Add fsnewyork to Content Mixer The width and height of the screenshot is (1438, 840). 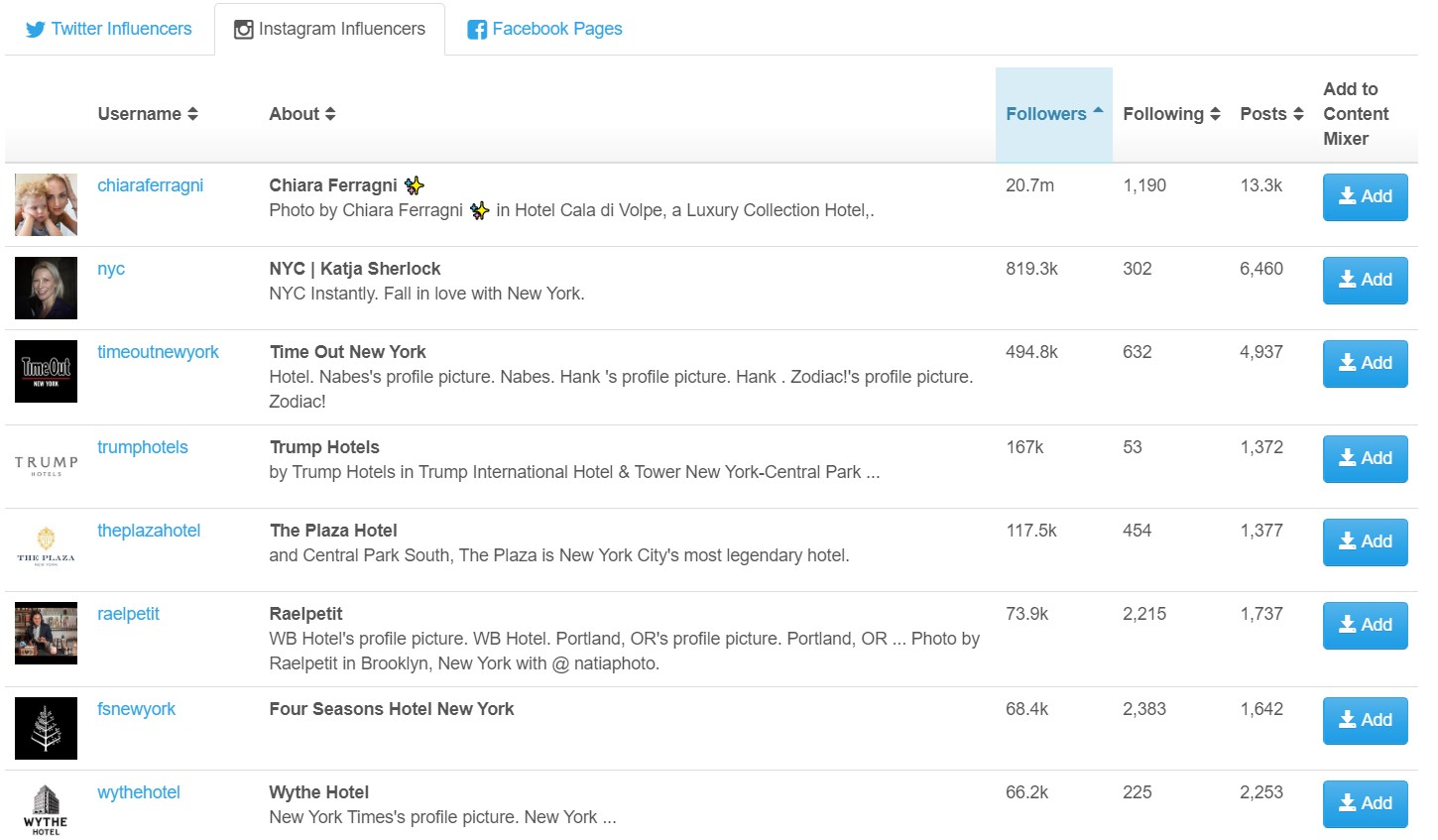1365,720
